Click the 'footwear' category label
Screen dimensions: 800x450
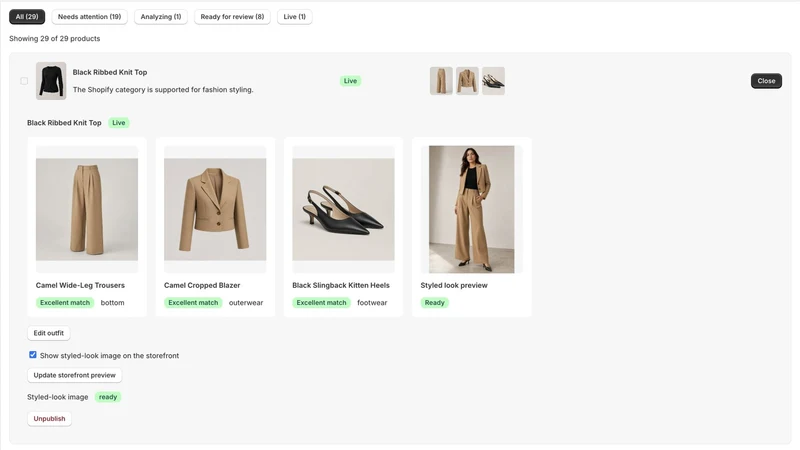[x=372, y=303]
